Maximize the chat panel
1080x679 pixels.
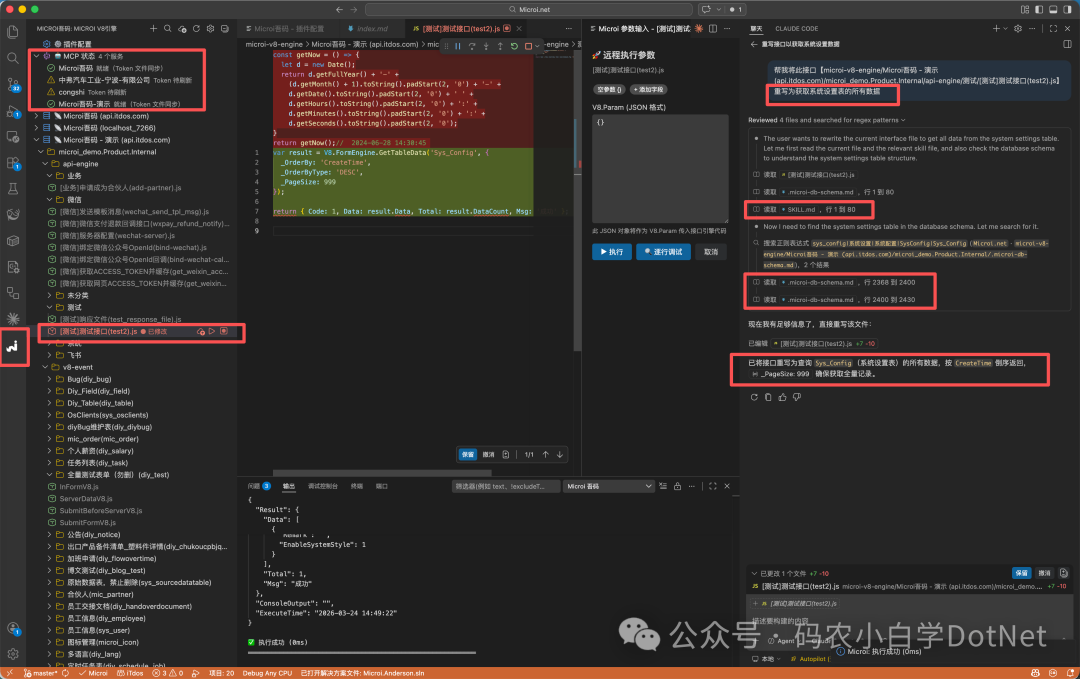1053,28
